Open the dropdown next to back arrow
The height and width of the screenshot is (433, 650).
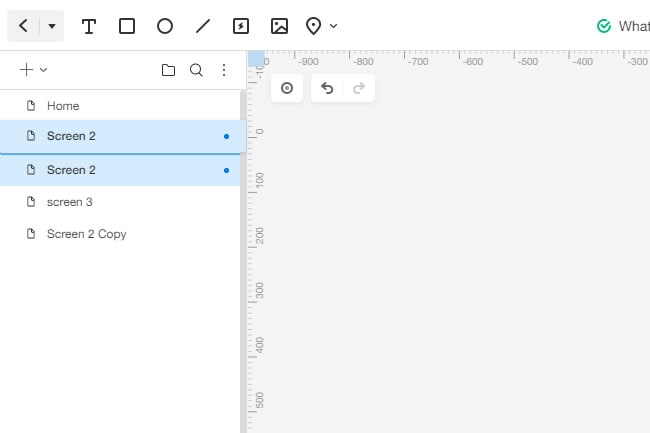coord(52,26)
